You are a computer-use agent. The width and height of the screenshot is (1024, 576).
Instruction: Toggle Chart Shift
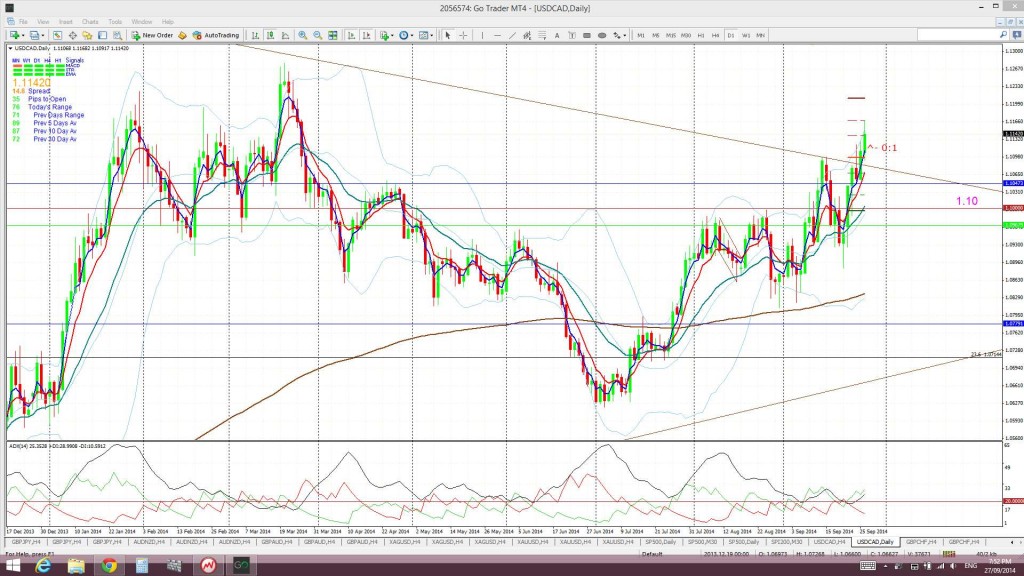[366, 35]
